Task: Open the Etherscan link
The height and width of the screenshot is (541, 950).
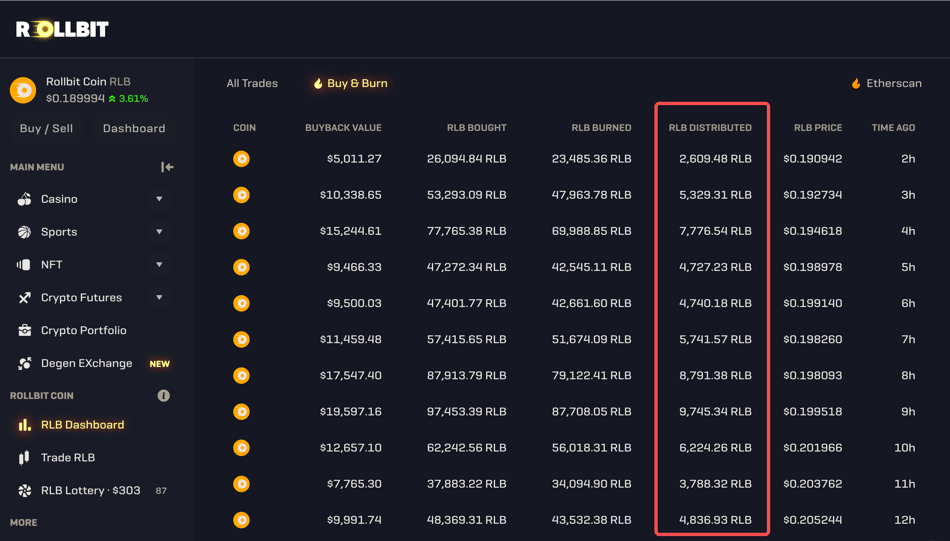Action: click(886, 83)
